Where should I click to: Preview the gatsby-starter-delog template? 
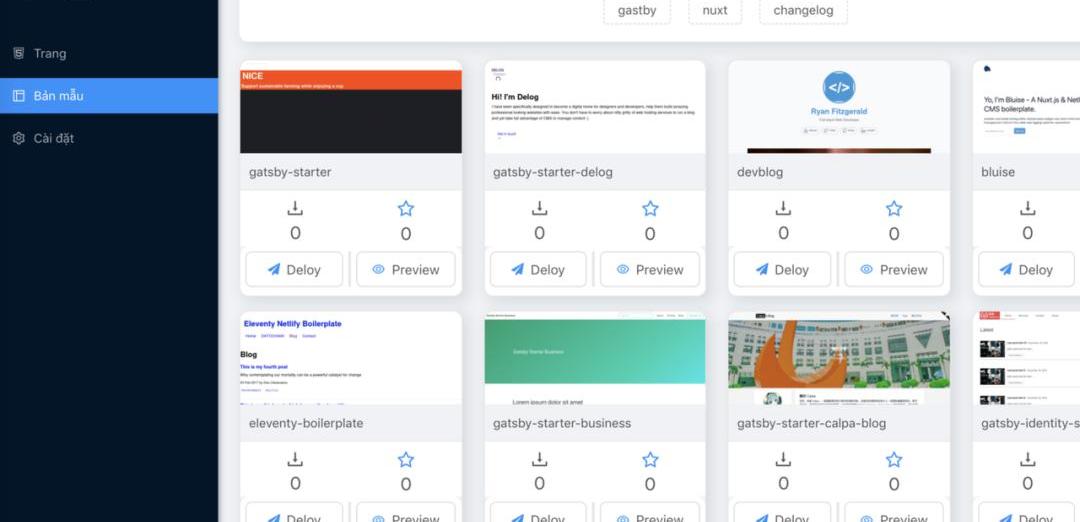point(648,270)
